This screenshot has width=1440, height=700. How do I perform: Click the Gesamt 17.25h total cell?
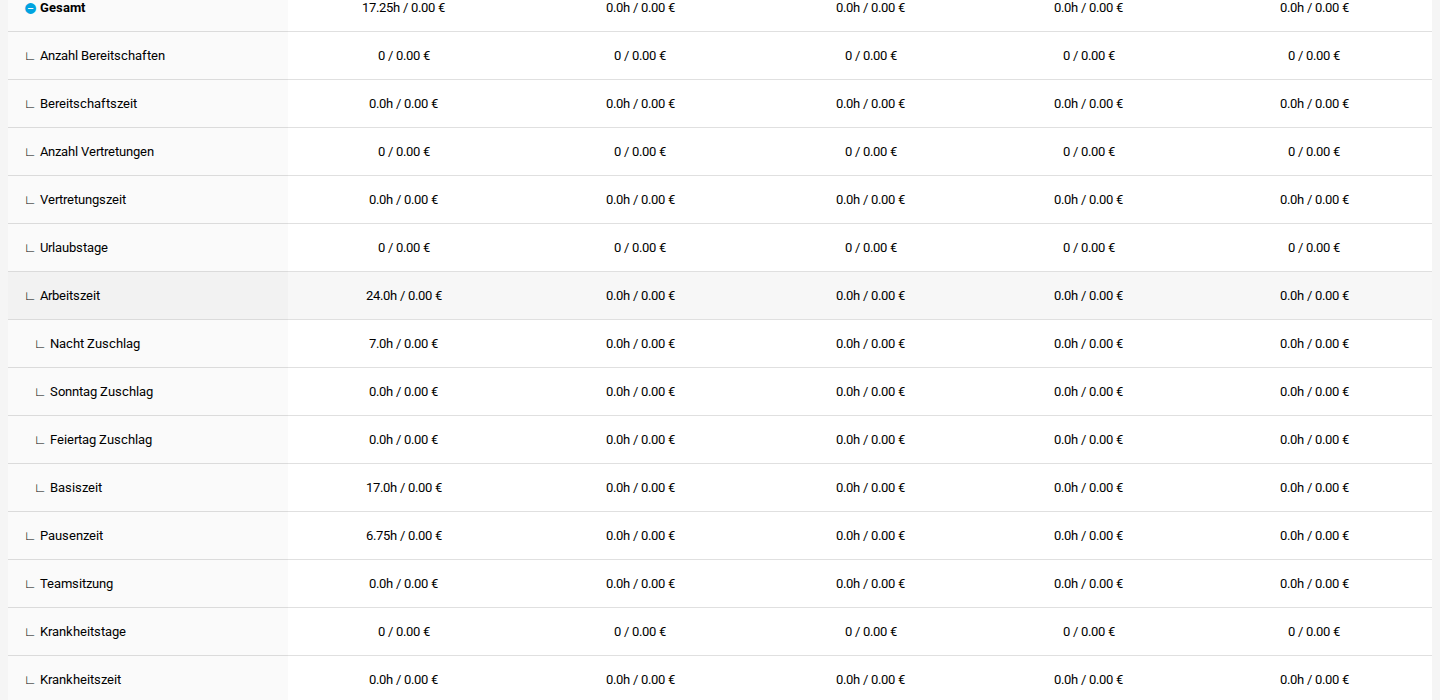(404, 8)
